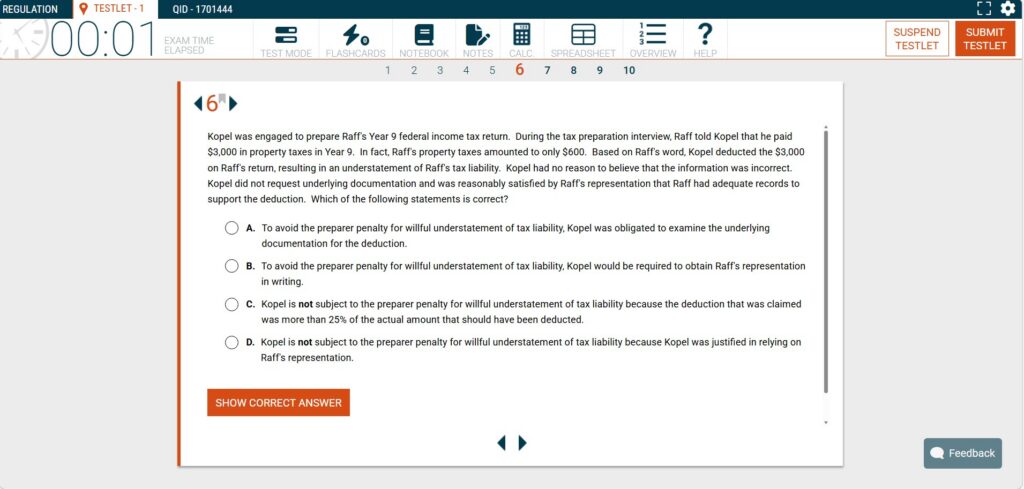Click answer B text about written representation
This screenshot has width=1024, height=489.
pos(533,274)
